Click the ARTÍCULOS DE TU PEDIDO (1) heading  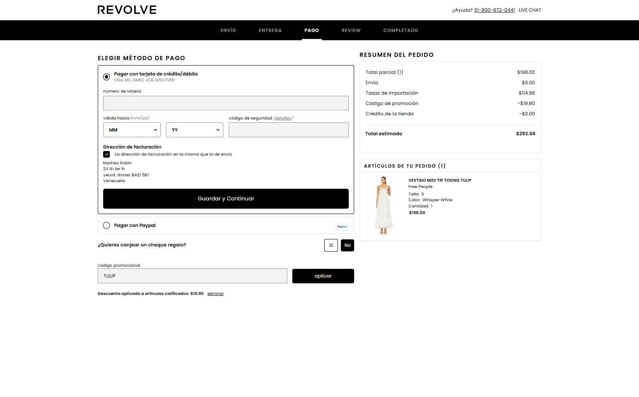[405, 166]
